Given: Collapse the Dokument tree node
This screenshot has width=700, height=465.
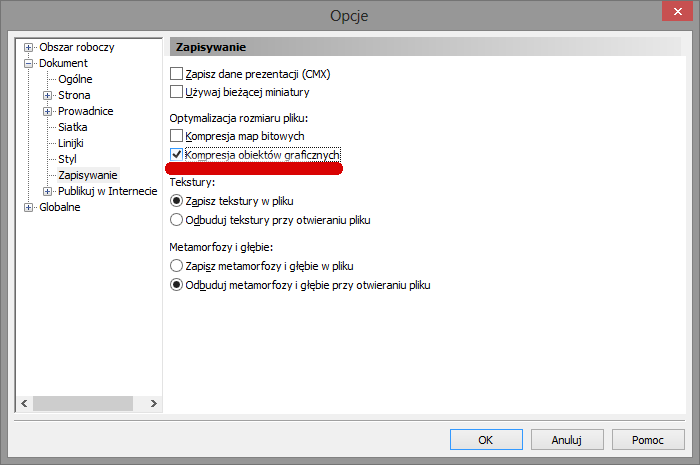Looking at the screenshot, I should click(x=29, y=64).
